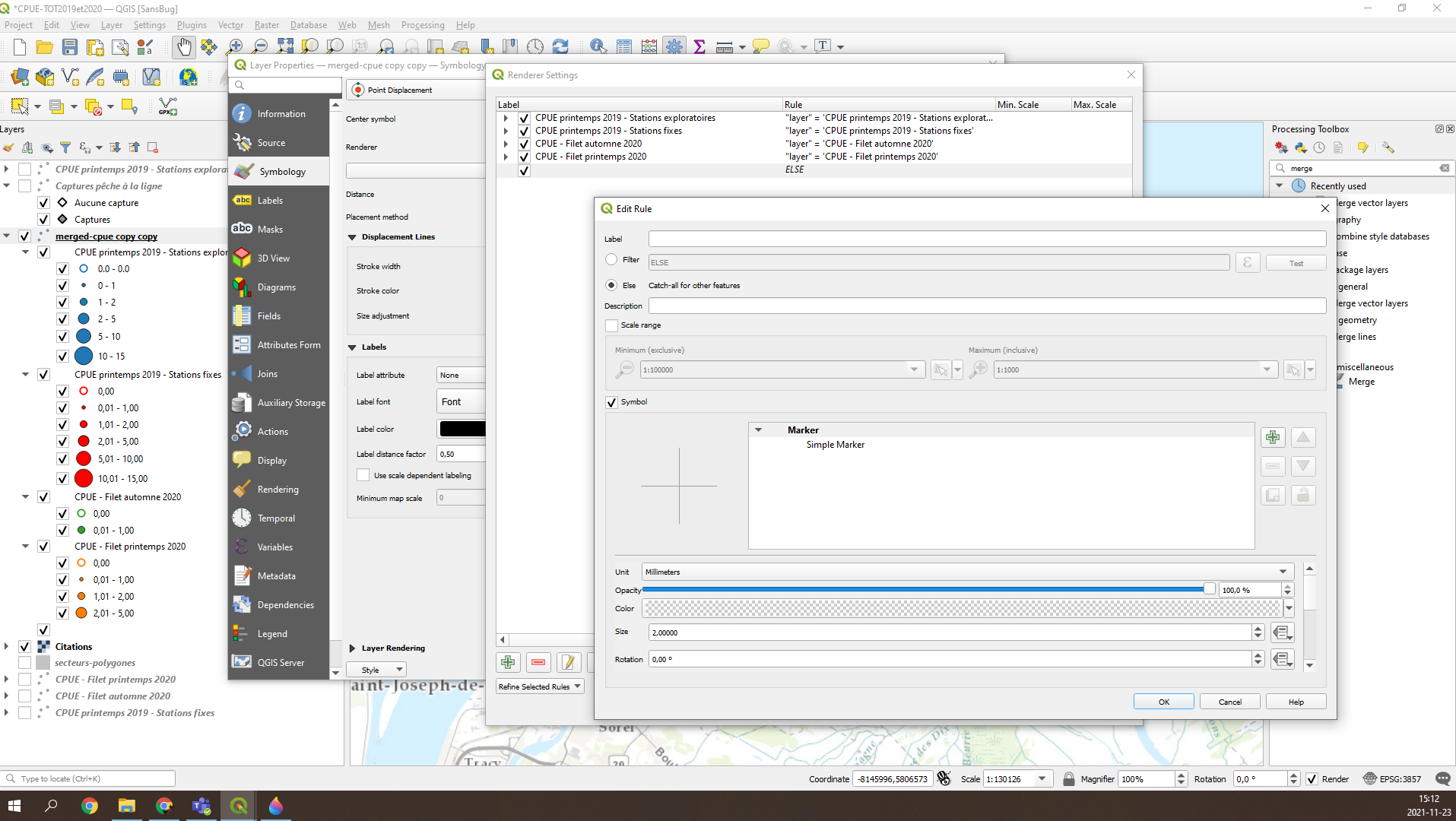Toggle the Render checkbox in status bar
Screen dimensions: 1456x821
point(1312,778)
